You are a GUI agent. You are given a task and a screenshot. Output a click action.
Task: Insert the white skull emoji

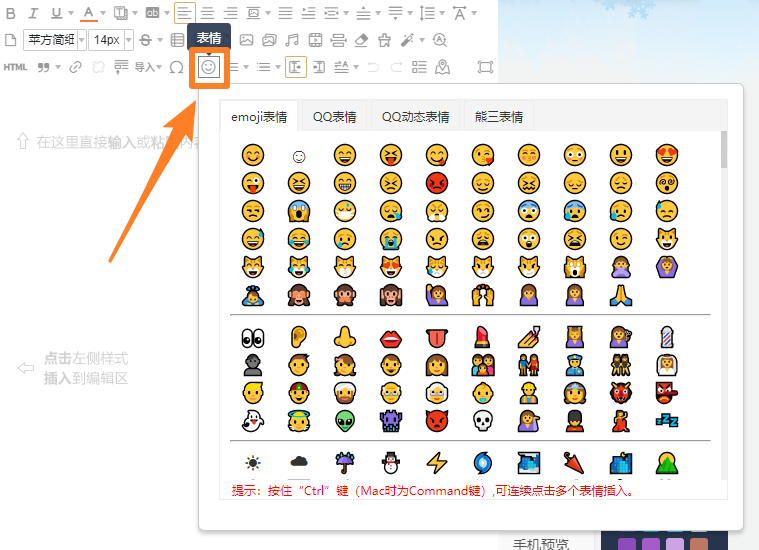point(482,420)
